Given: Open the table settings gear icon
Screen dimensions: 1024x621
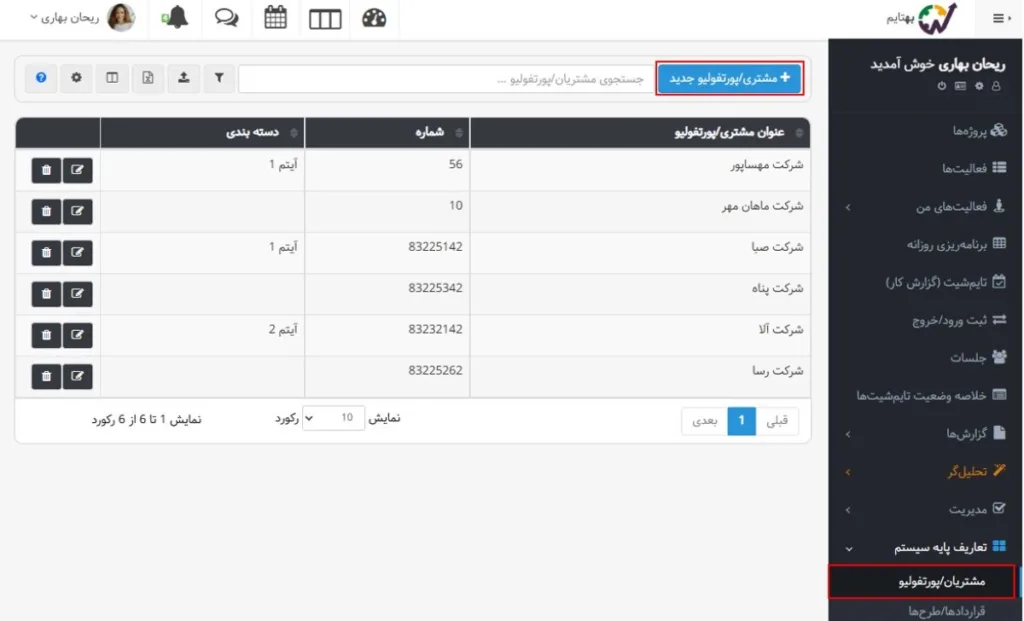Looking at the screenshot, I should coord(76,78).
